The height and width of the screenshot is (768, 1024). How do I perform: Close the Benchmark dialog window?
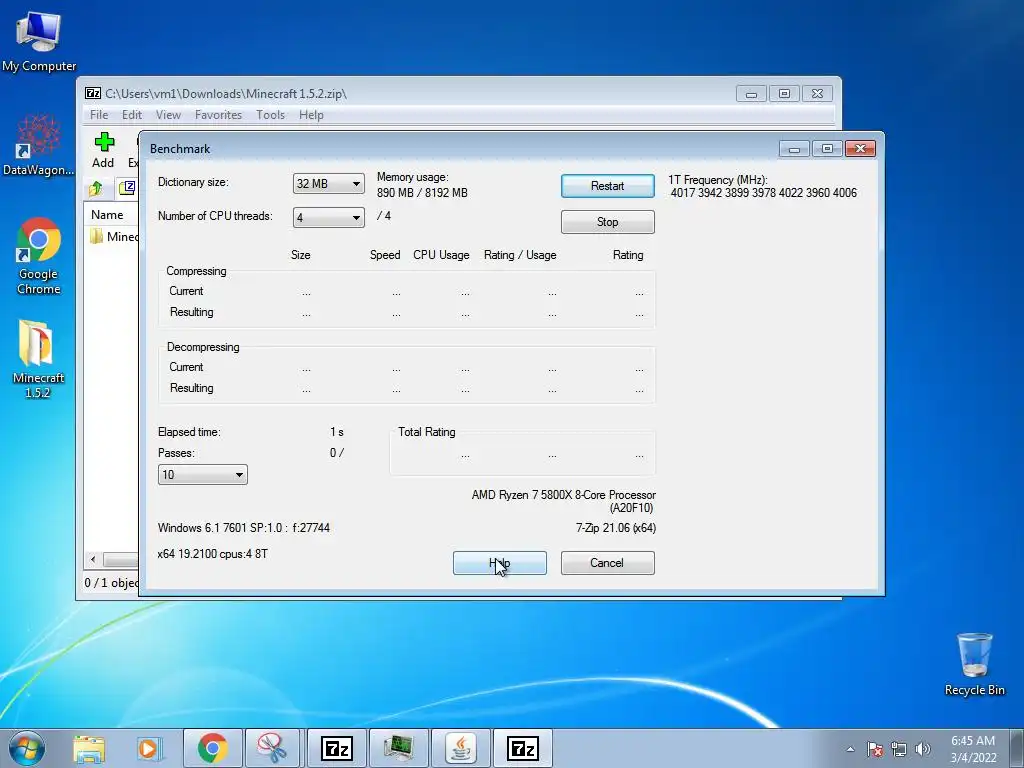point(860,149)
